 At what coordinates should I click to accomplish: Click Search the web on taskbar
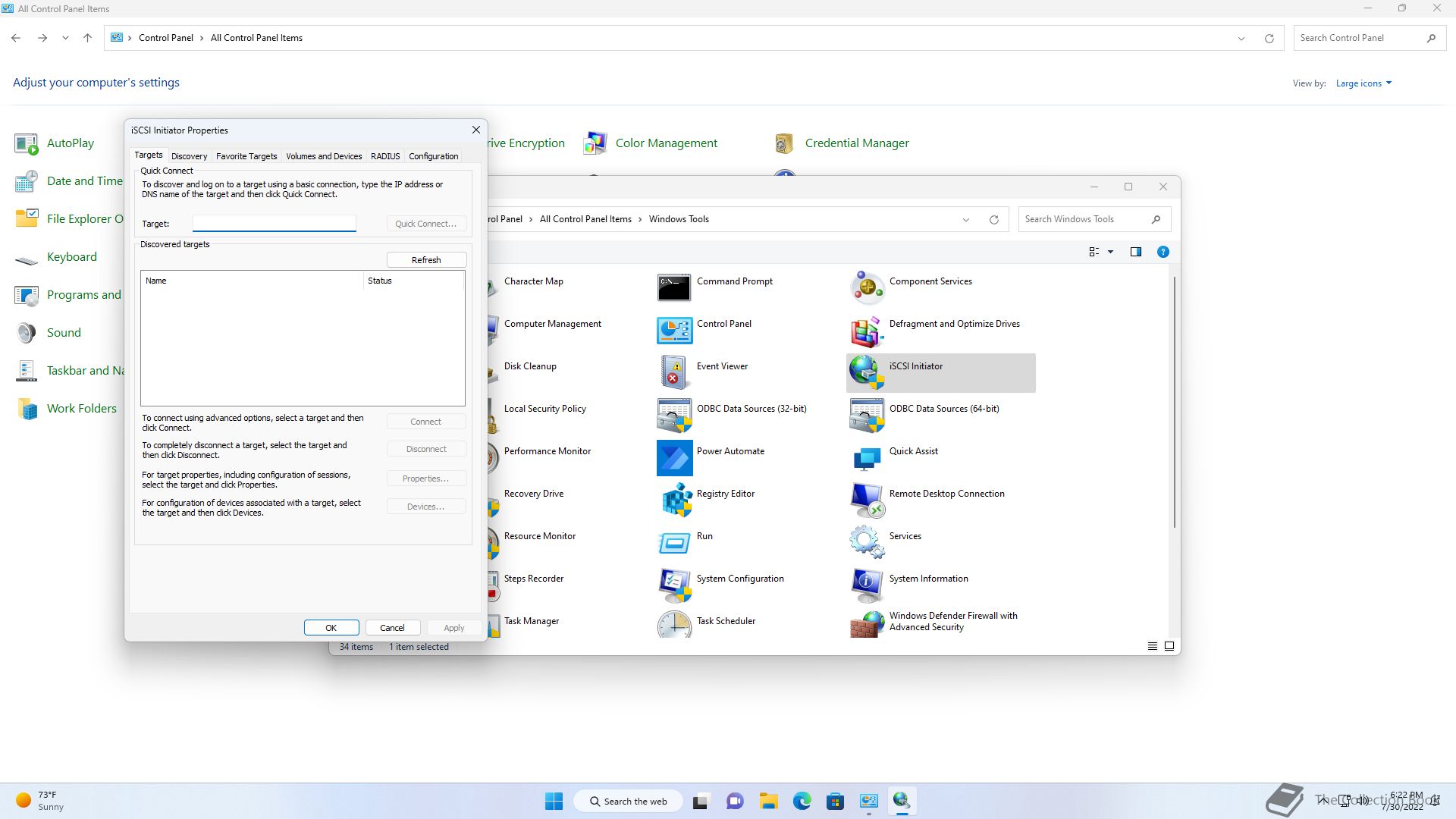pos(628,801)
